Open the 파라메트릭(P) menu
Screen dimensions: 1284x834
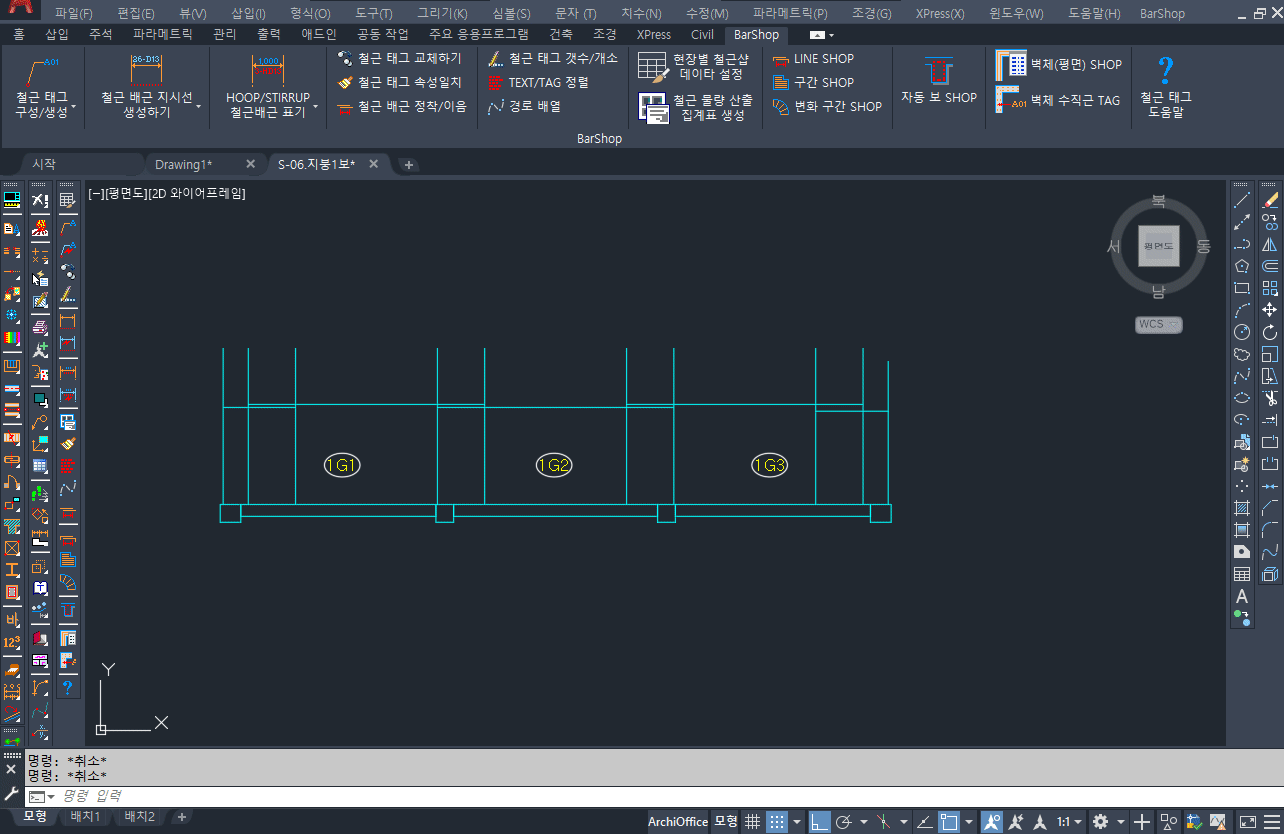pos(790,14)
